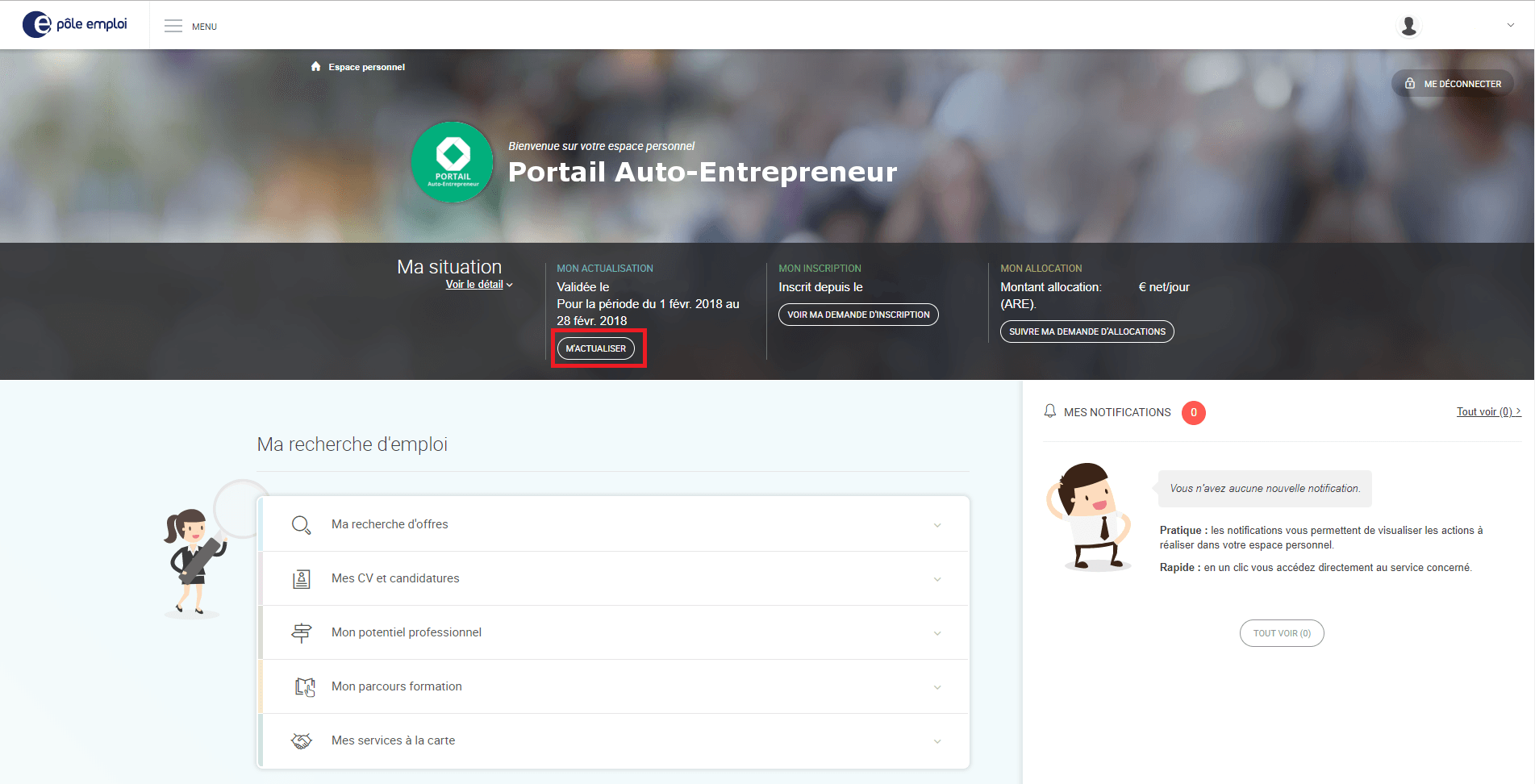Expand the account dropdown chevron
This screenshot has width=1535, height=784.
tap(1510, 25)
